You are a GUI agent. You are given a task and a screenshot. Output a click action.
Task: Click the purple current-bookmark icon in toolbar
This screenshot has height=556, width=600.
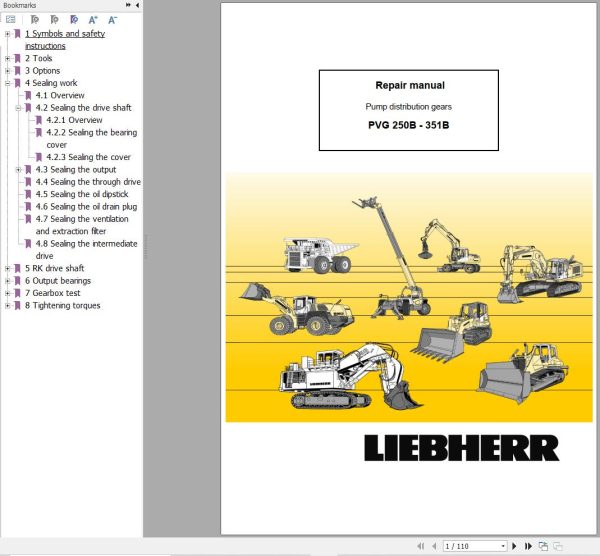[74, 20]
